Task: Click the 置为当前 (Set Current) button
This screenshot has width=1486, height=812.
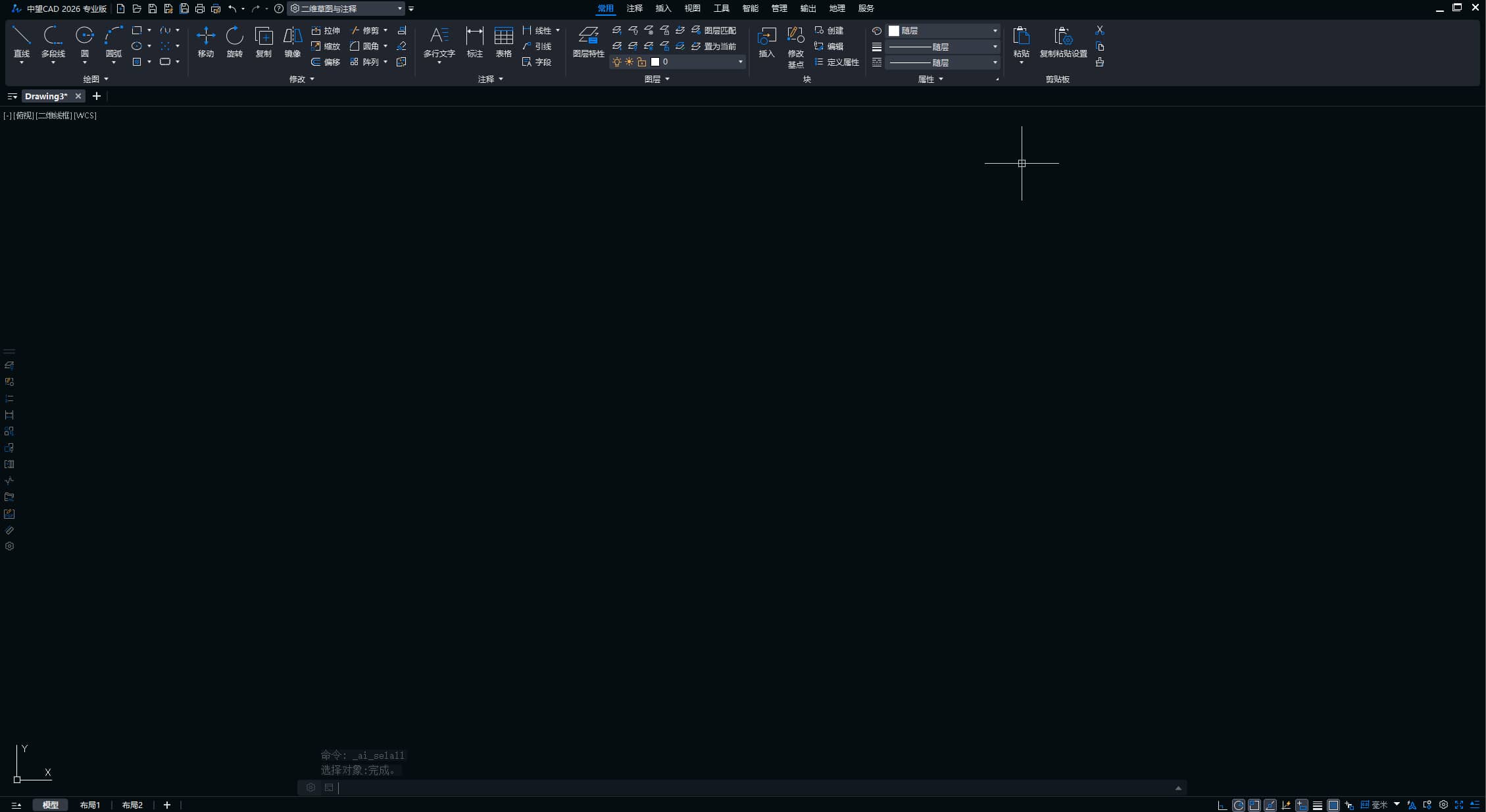Action: click(x=714, y=46)
